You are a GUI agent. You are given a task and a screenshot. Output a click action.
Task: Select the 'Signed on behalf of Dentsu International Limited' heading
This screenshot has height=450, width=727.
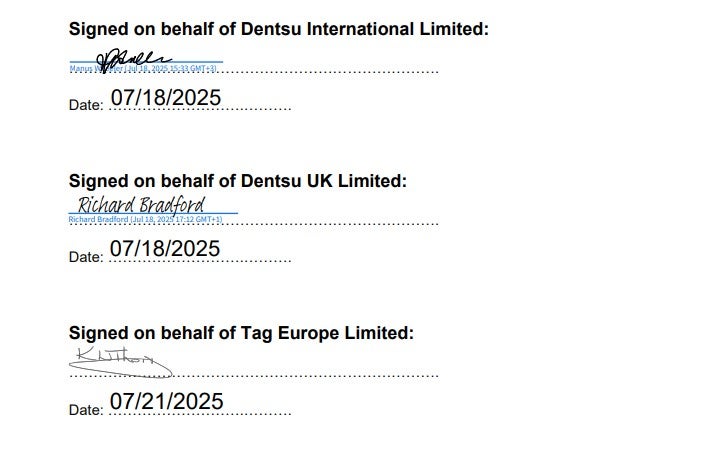(278, 29)
